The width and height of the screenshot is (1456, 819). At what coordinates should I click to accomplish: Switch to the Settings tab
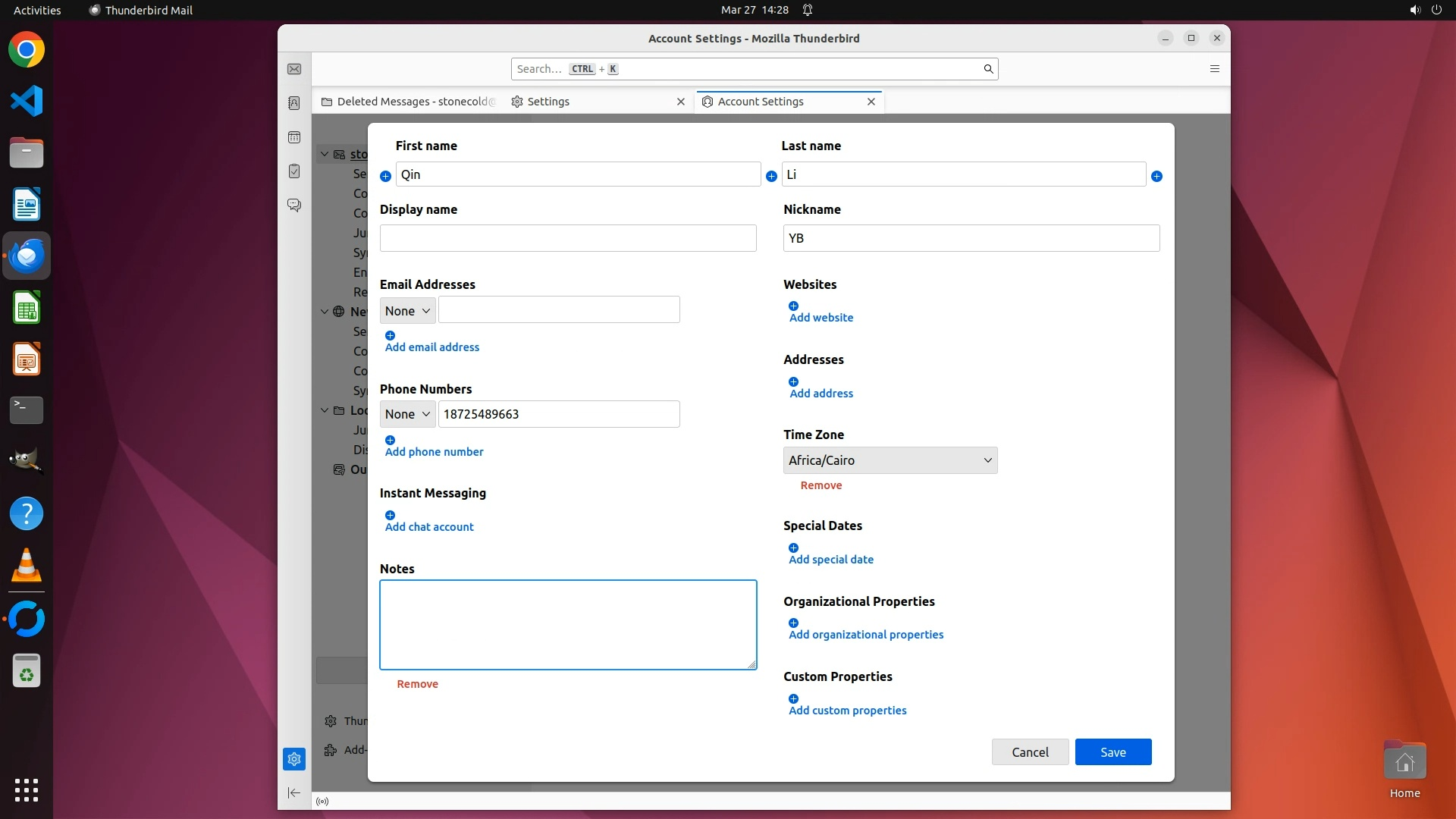[548, 102]
